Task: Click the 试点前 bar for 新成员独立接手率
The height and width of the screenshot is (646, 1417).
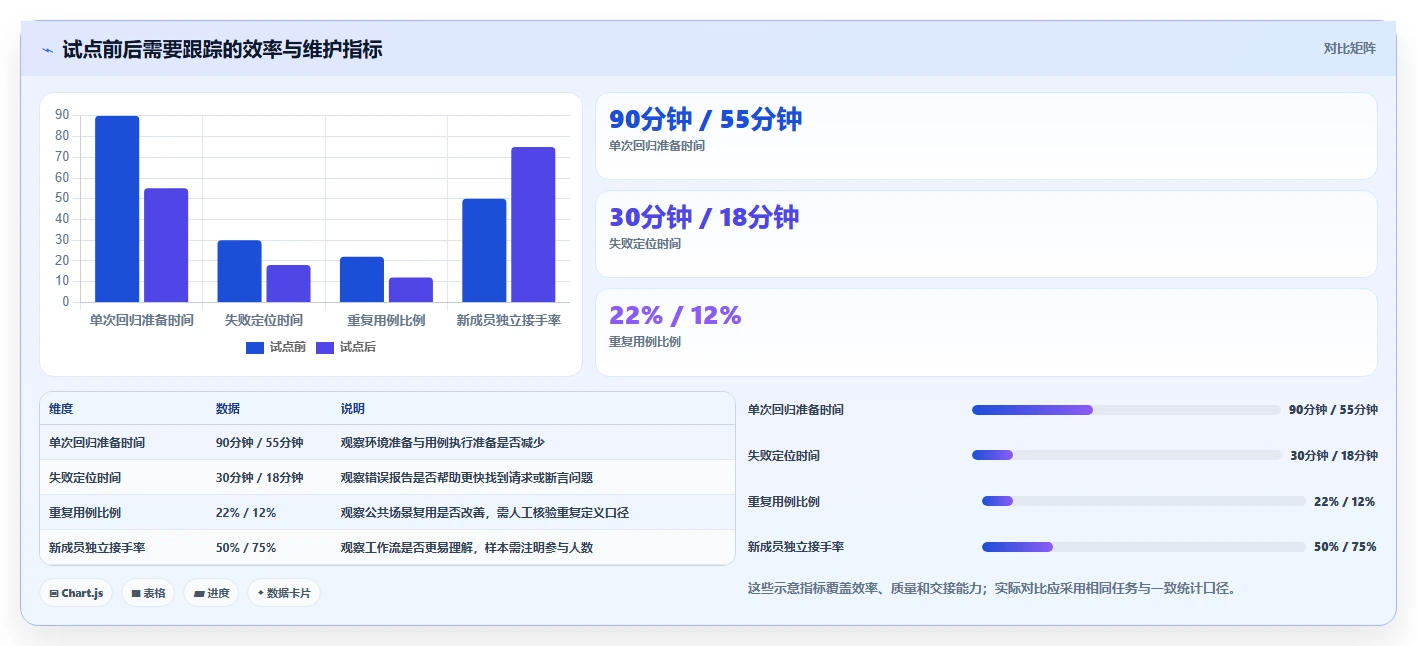Action: [x=484, y=250]
